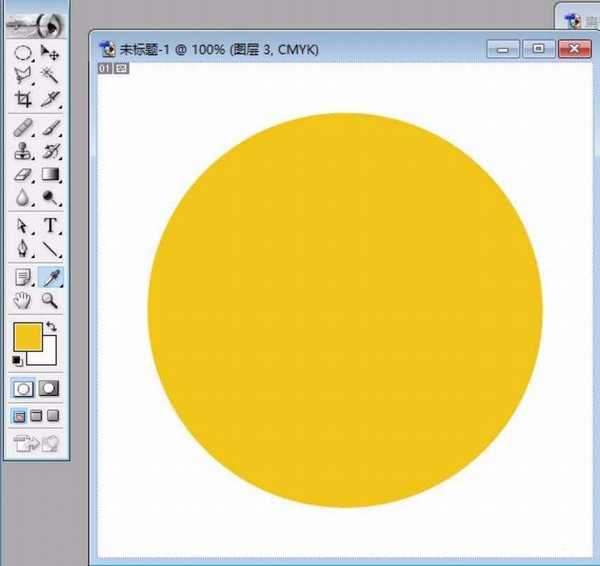This screenshot has width=600, height=566.
Task: Select the Crop tool
Action: point(22,99)
